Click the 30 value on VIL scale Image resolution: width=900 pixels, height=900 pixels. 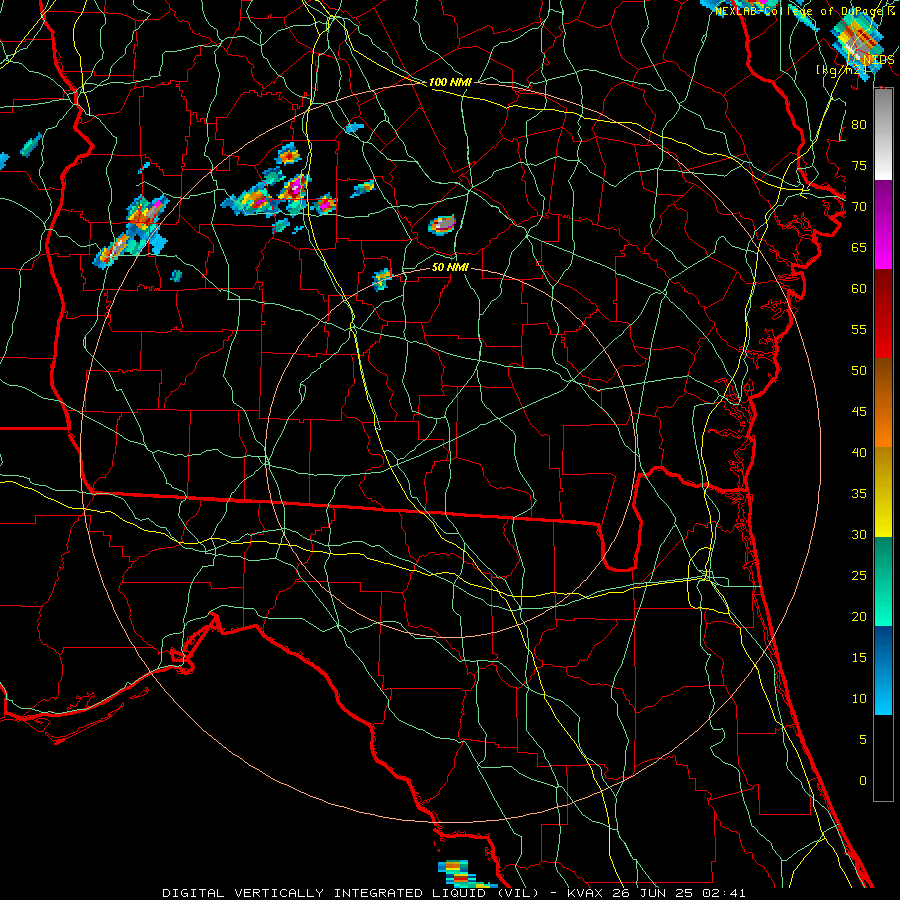[x=859, y=535]
